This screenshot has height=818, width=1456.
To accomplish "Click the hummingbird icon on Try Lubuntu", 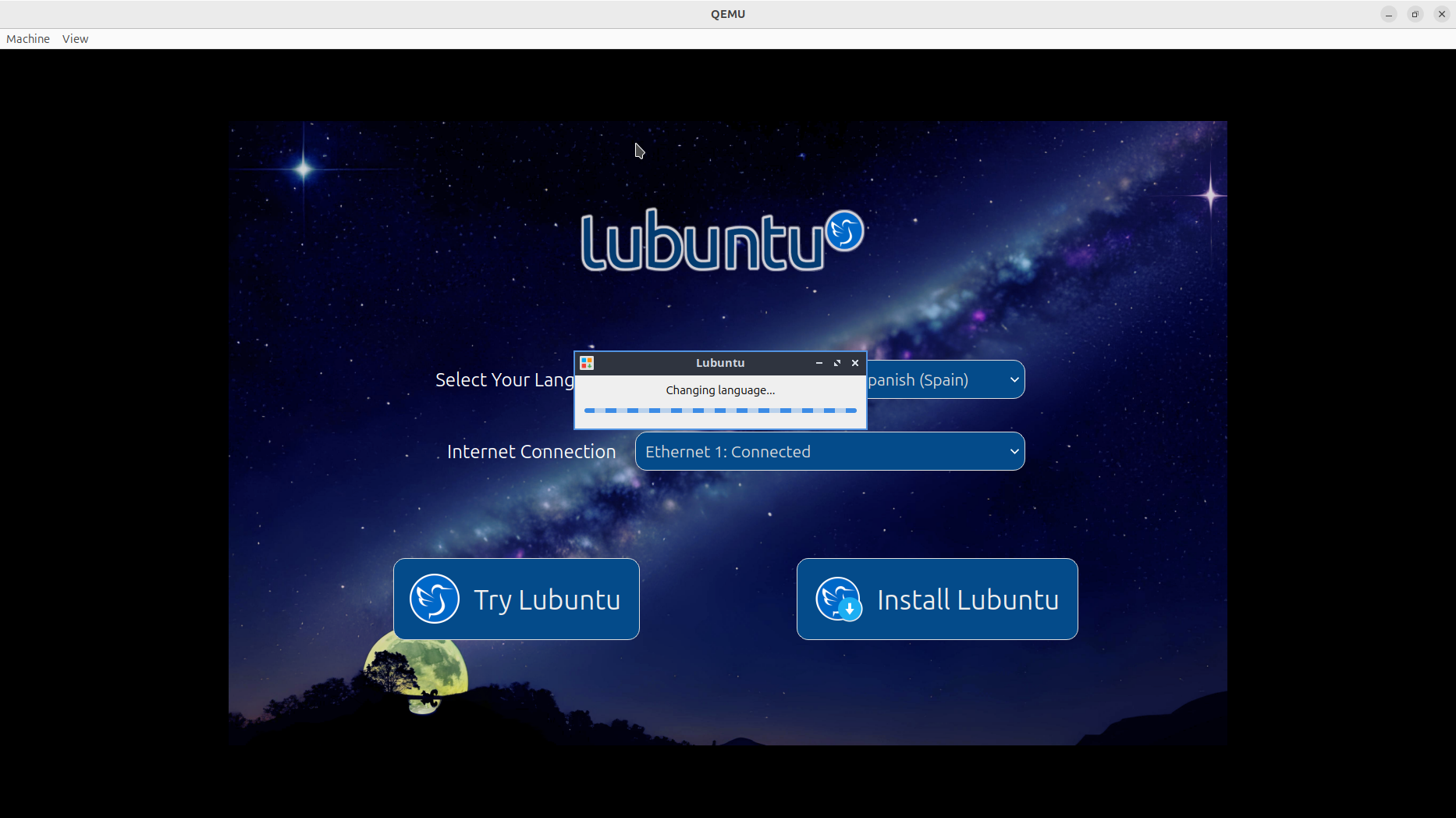I will (x=435, y=599).
